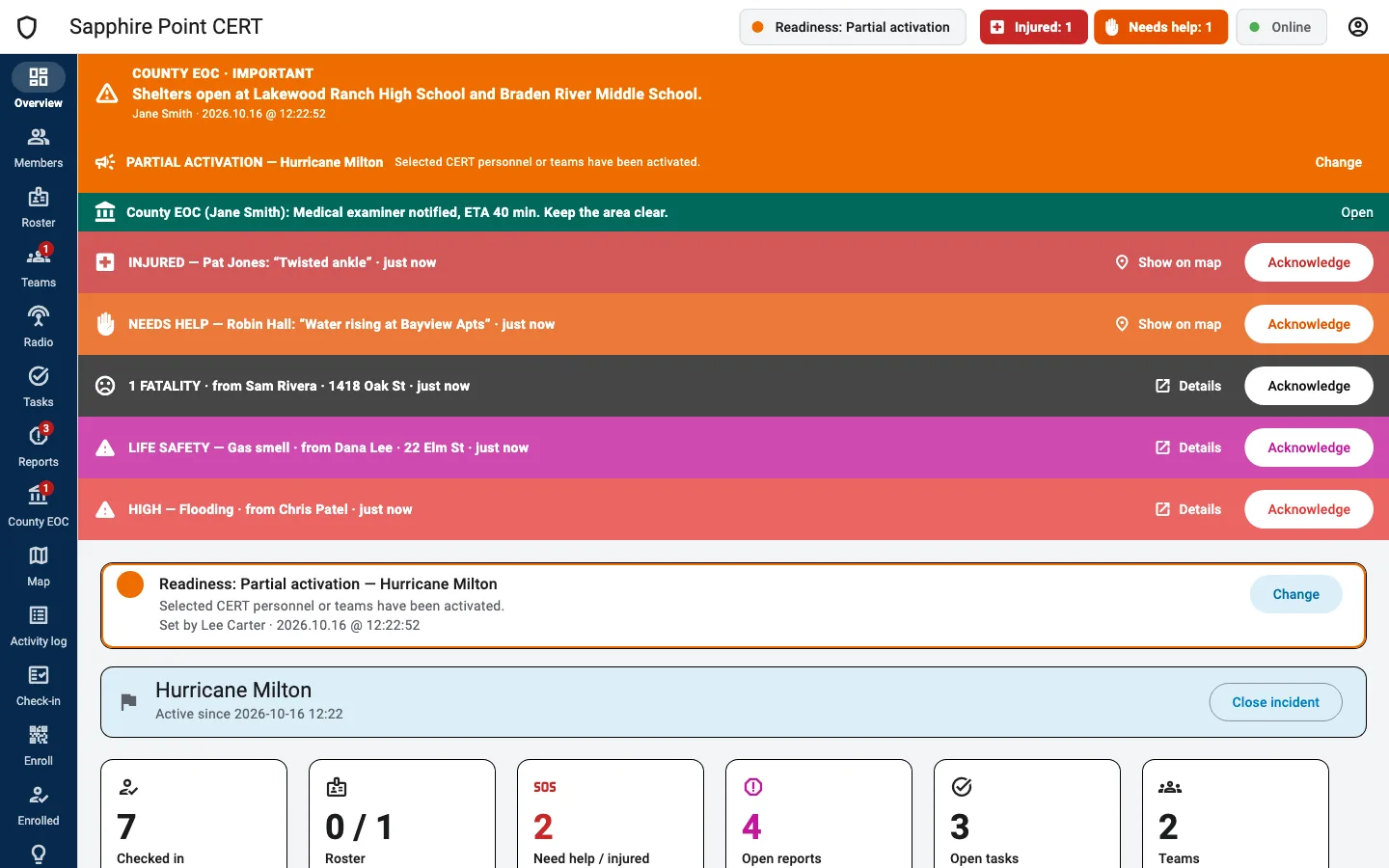Show Robin Hall help request on map
Image resolution: width=1389 pixels, height=868 pixels.
coord(1168,324)
